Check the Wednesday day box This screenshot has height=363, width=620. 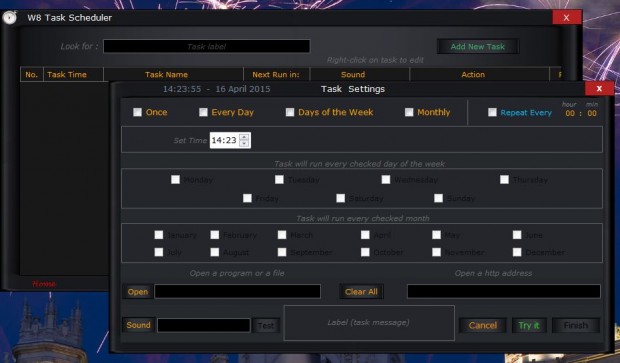(386, 180)
